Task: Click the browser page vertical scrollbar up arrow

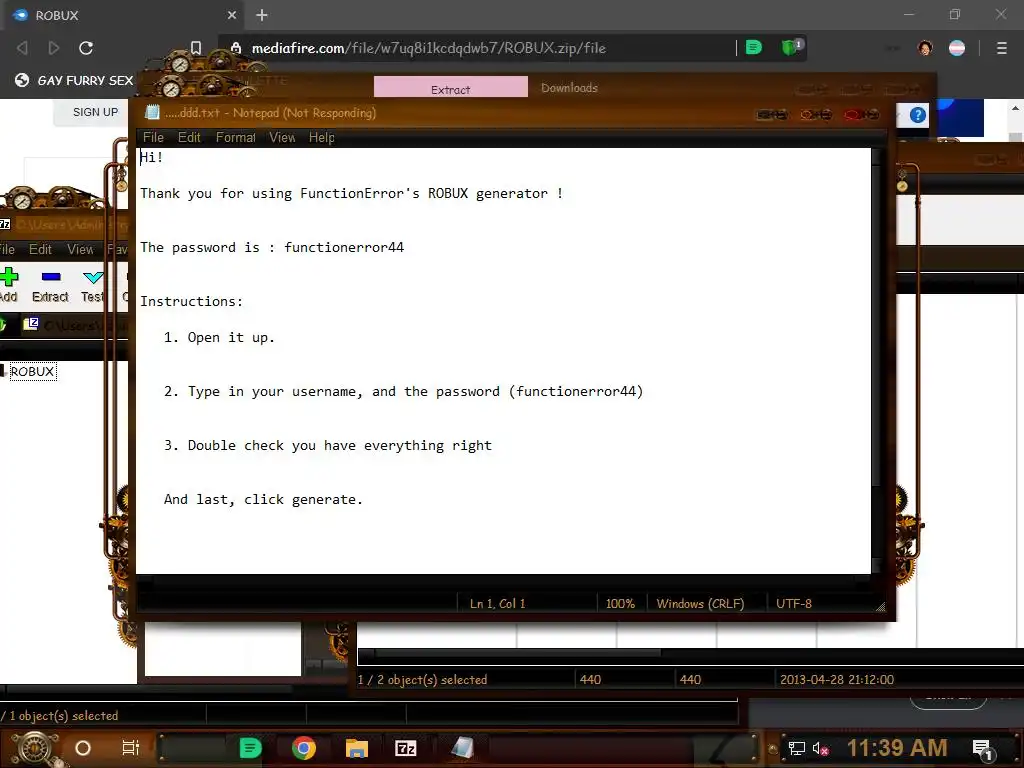Action: 1016,108
